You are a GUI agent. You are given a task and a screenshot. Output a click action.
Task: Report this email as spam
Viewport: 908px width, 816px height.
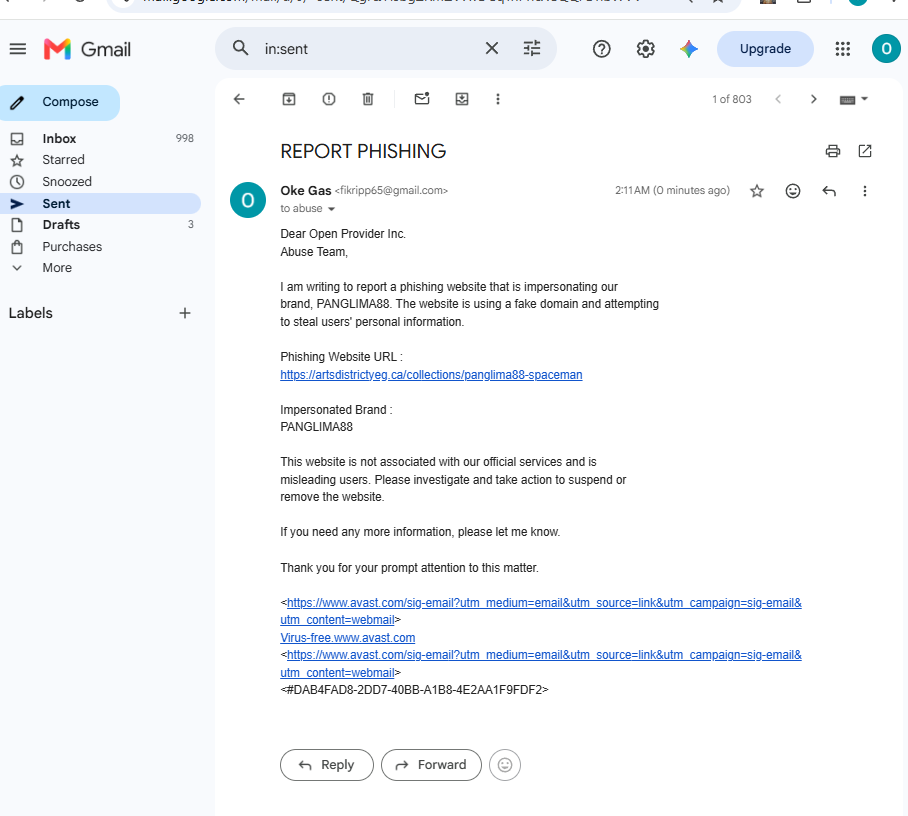[328, 99]
